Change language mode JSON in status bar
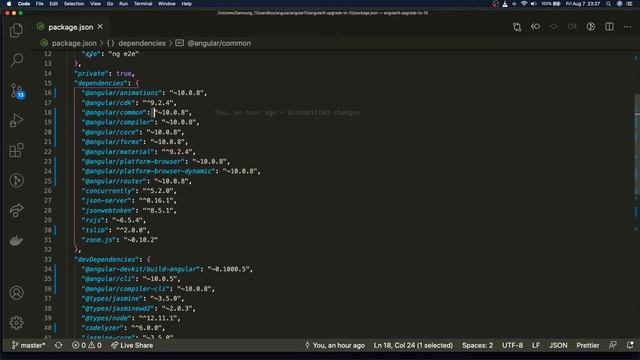Image resolution: width=640 pixels, height=360 pixels. (558, 345)
